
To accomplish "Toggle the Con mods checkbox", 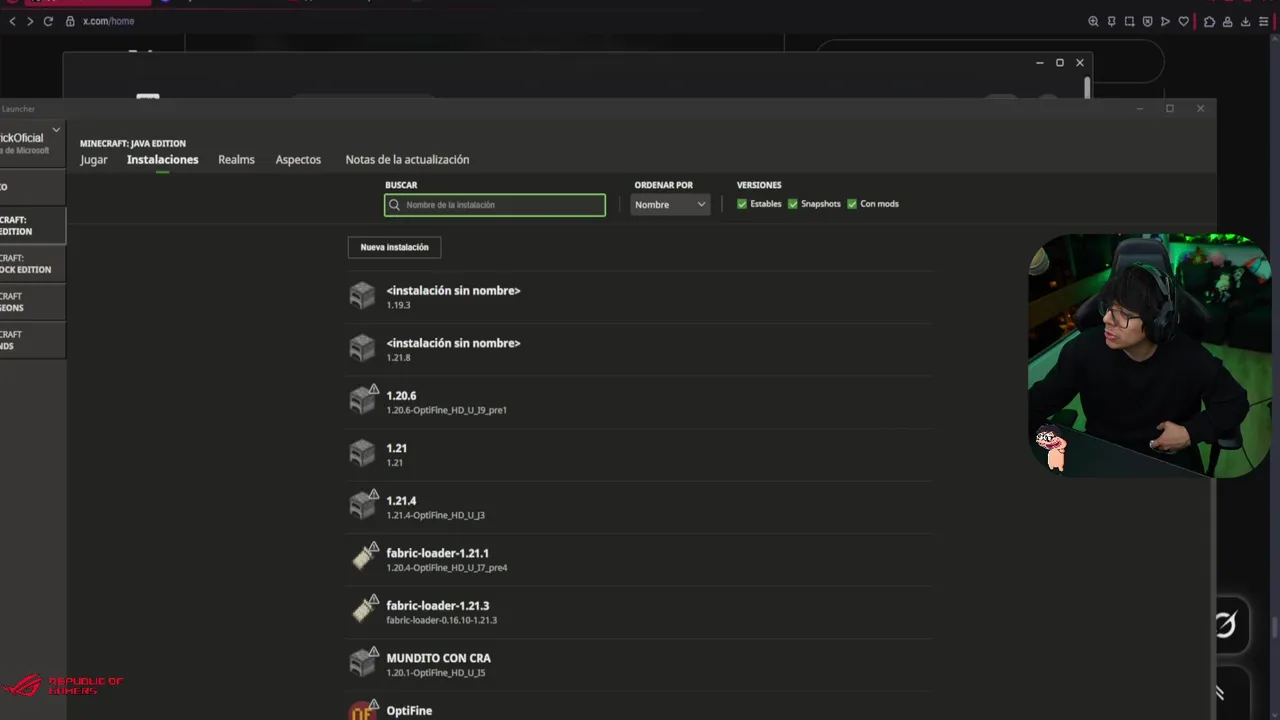I will [x=852, y=204].
